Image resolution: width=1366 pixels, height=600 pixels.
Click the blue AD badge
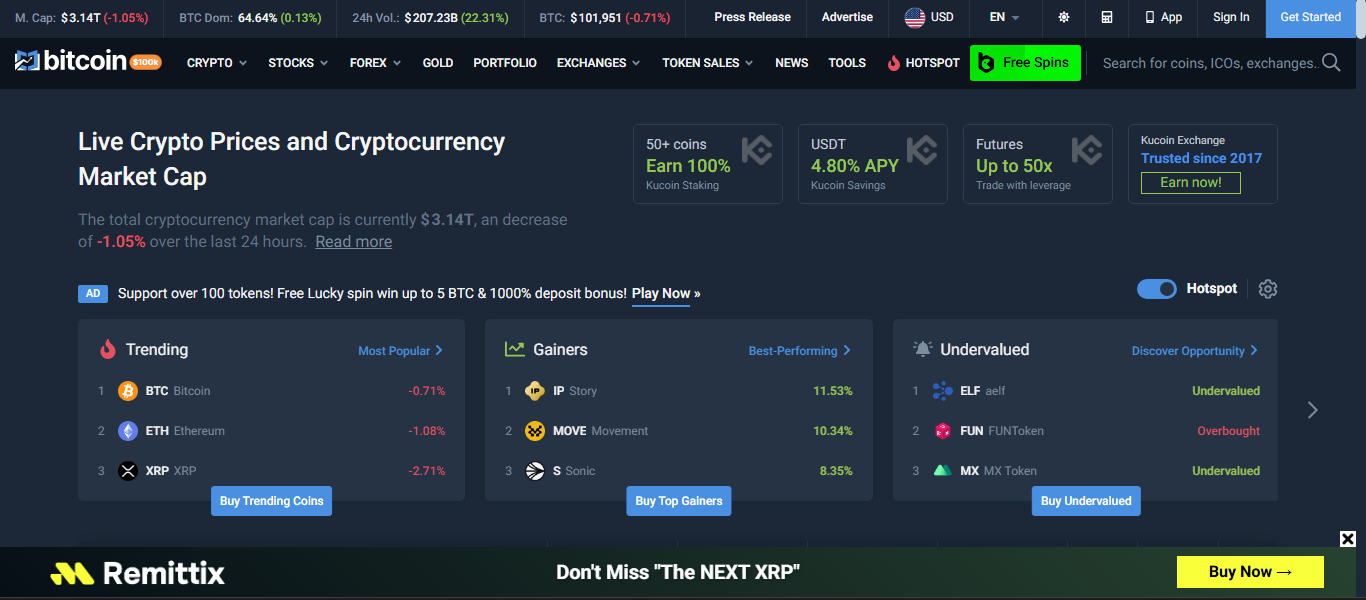click(x=93, y=294)
